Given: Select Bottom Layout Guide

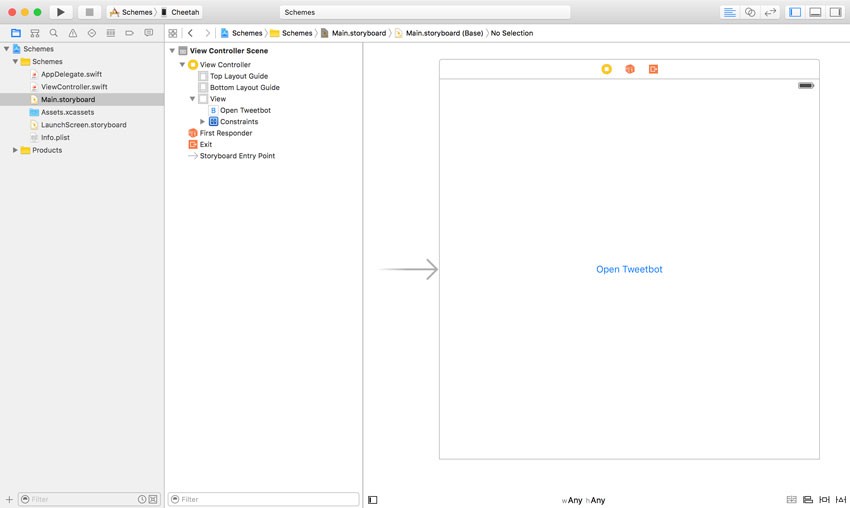Looking at the screenshot, I should click(x=244, y=87).
